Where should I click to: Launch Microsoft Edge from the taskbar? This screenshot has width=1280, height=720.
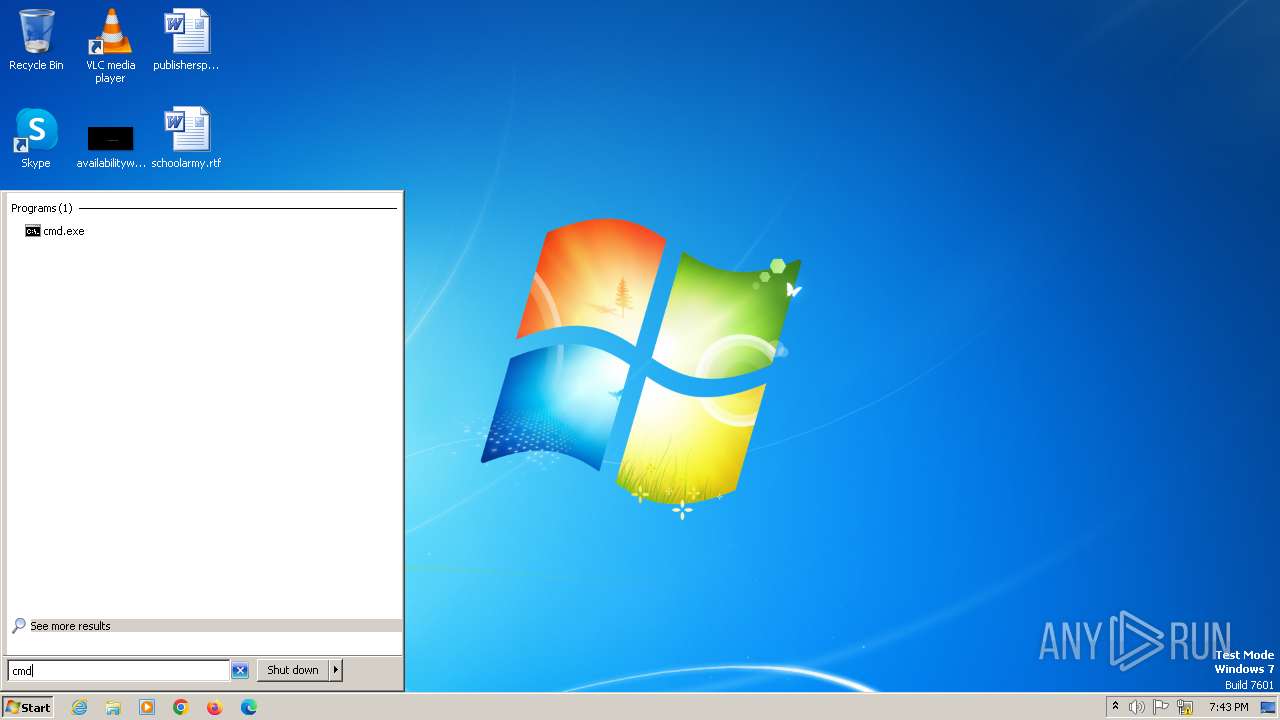coord(249,707)
